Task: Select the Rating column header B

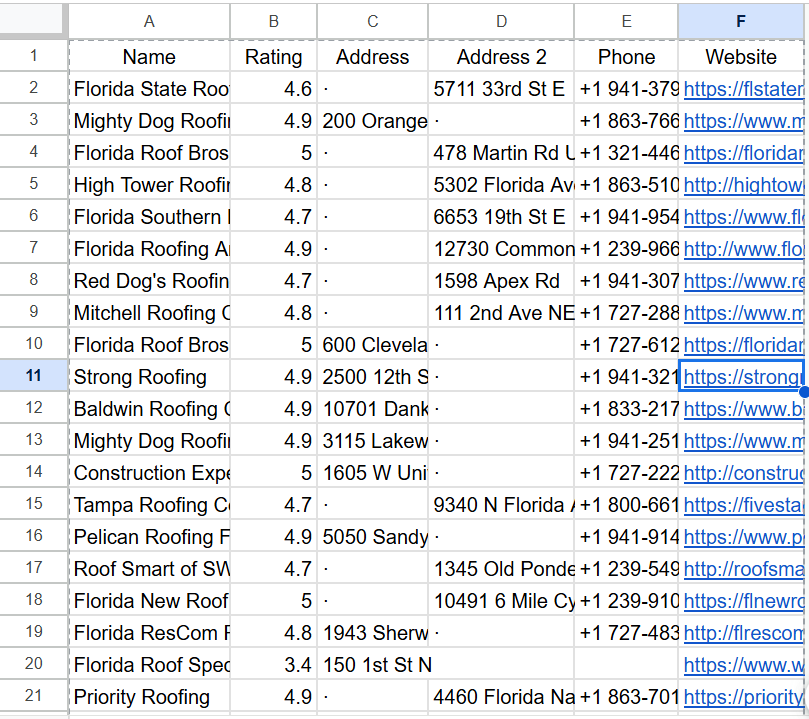Action: (273, 20)
